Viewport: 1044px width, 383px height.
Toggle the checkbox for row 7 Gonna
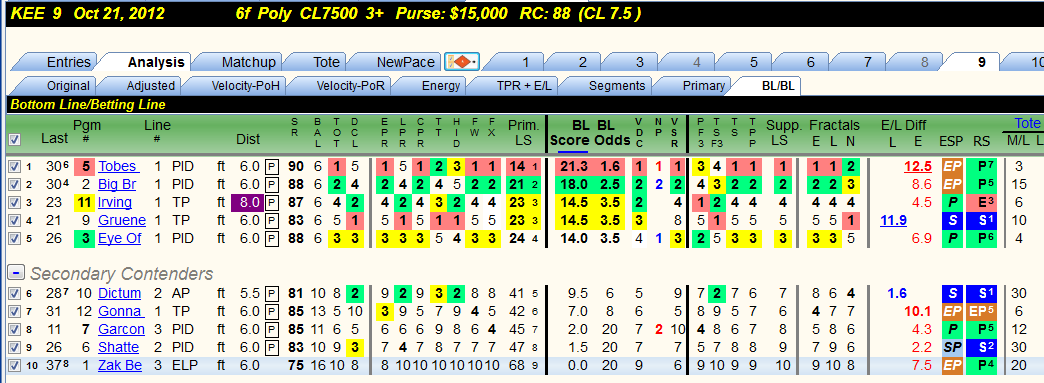coord(14,311)
